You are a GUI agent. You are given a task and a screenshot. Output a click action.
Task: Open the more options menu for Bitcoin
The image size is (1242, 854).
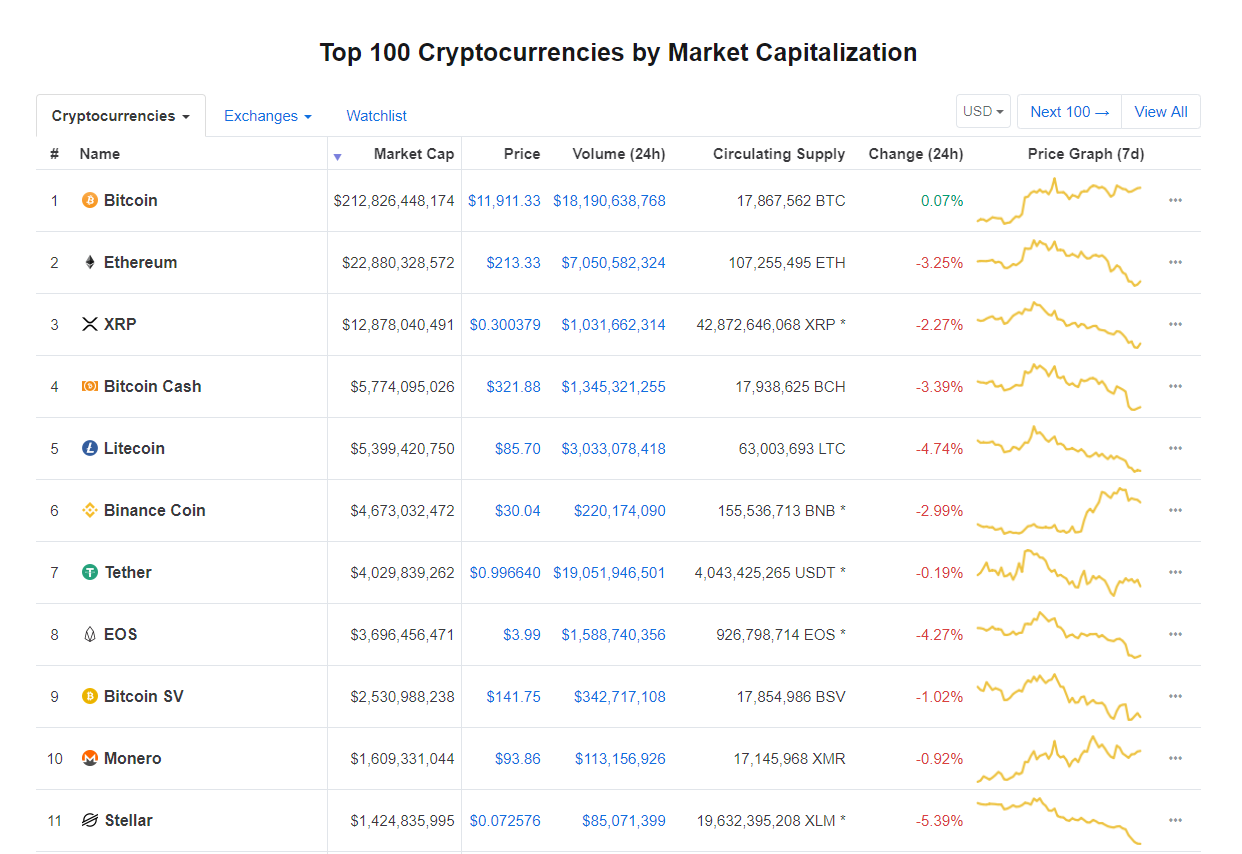[x=1175, y=200]
